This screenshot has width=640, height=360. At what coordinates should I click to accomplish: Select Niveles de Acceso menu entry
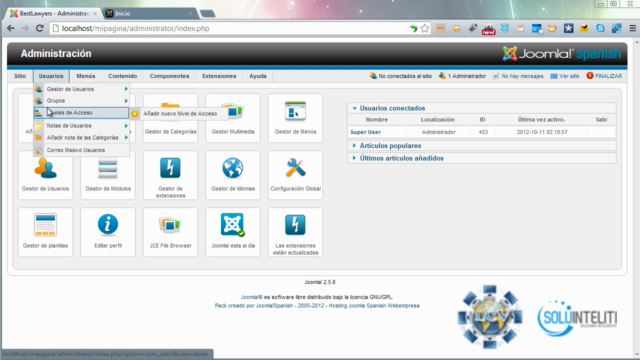coord(81,113)
